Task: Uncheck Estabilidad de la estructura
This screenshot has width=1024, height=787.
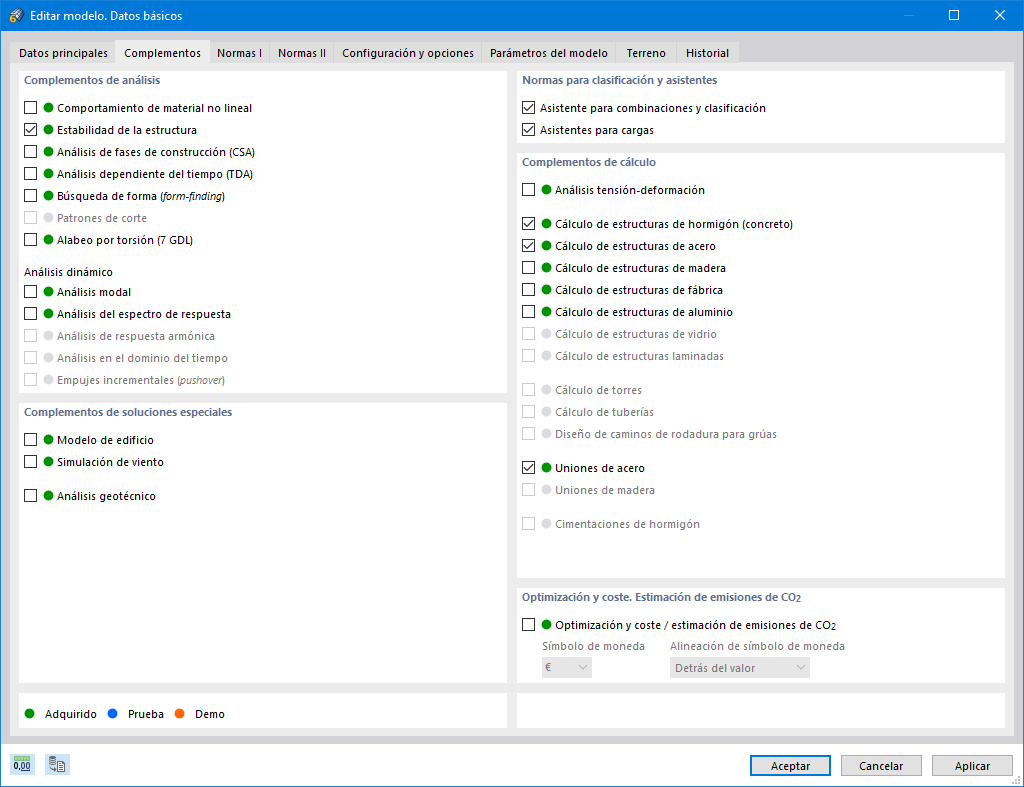Action: click(x=30, y=129)
